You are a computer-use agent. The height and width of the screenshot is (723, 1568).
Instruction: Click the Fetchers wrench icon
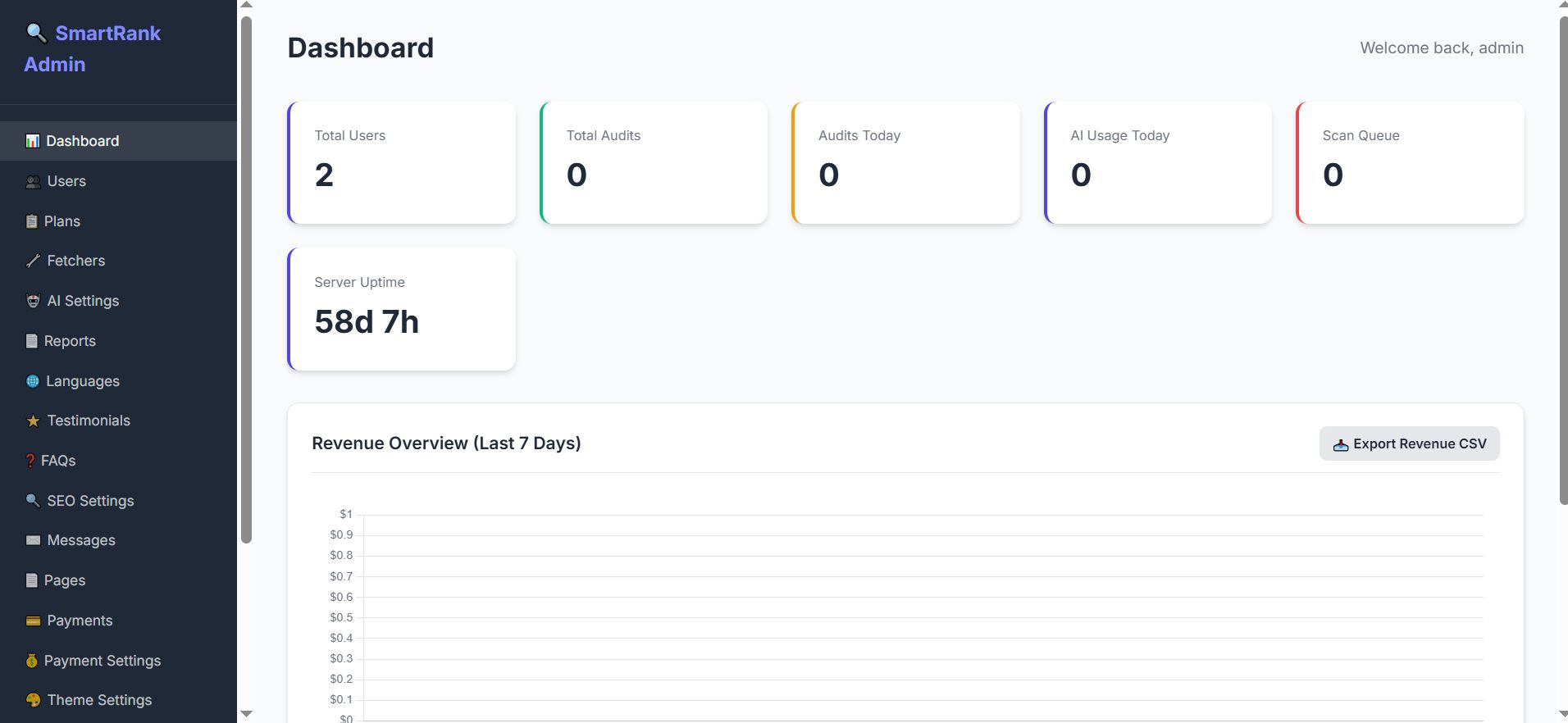pyautogui.click(x=33, y=261)
